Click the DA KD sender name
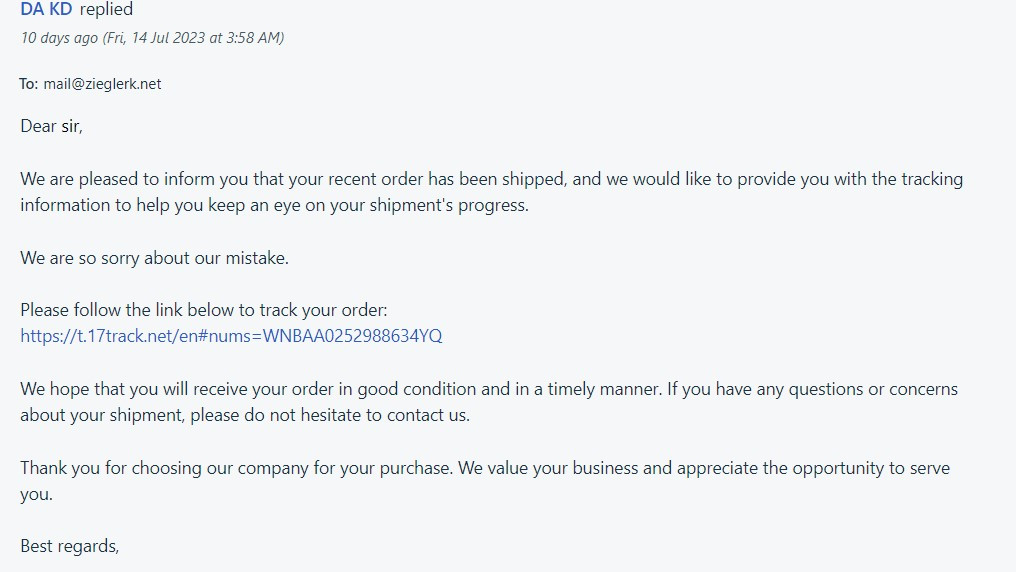Viewport: 1017px width, 572px height. coord(46,9)
